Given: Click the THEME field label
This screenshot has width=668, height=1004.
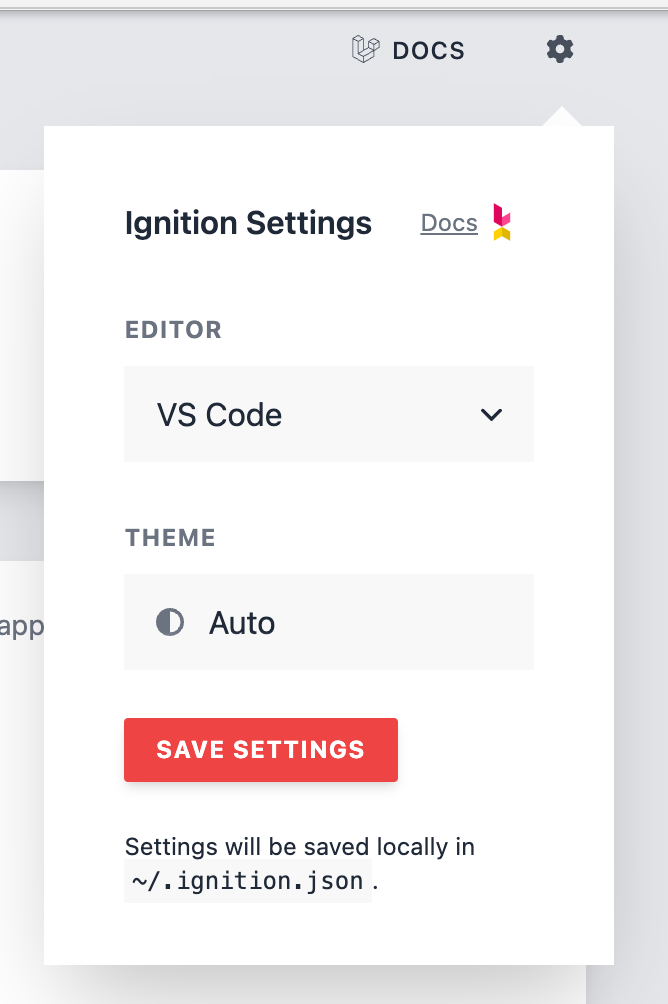Looking at the screenshot, I should (170, 538).
